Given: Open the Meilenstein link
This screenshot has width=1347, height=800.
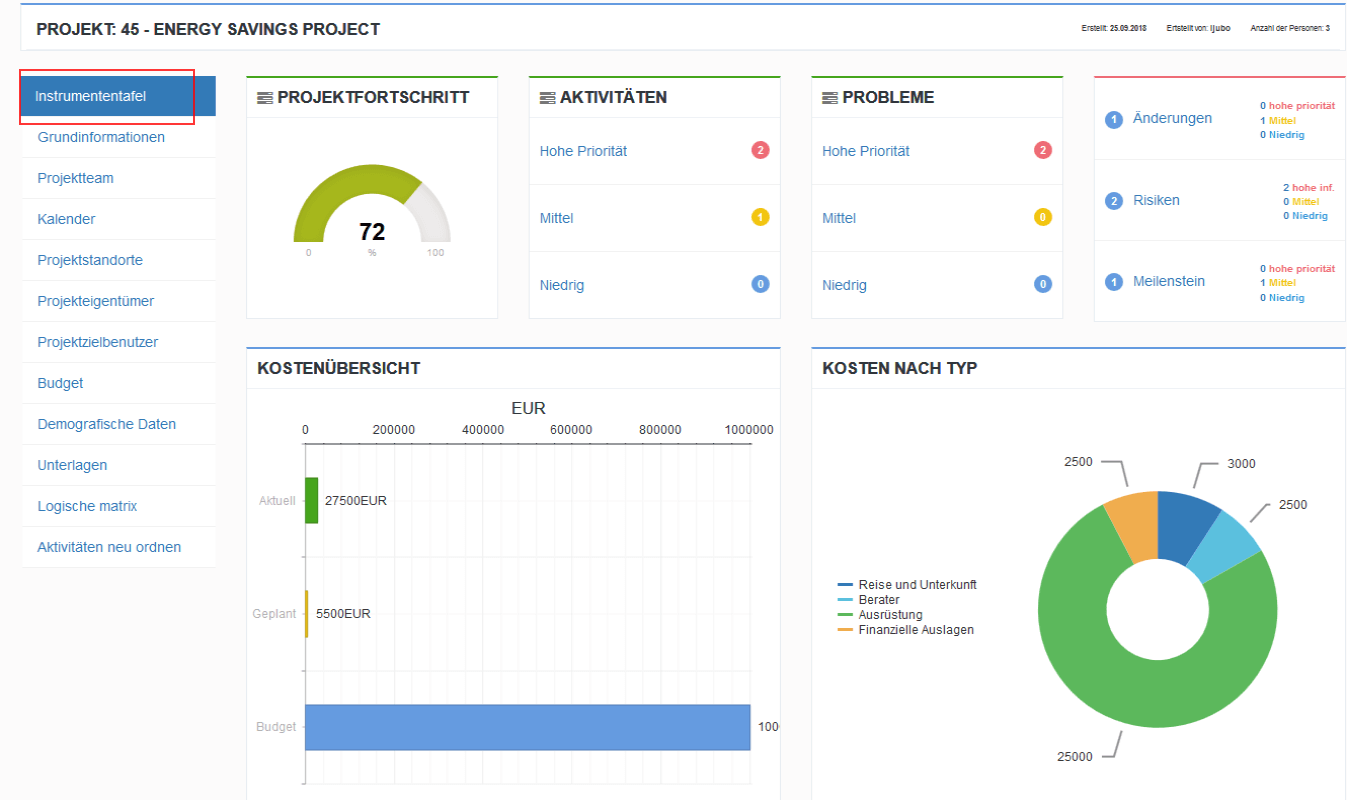Looking at the screenshot, I should [x=1169, y=281].
